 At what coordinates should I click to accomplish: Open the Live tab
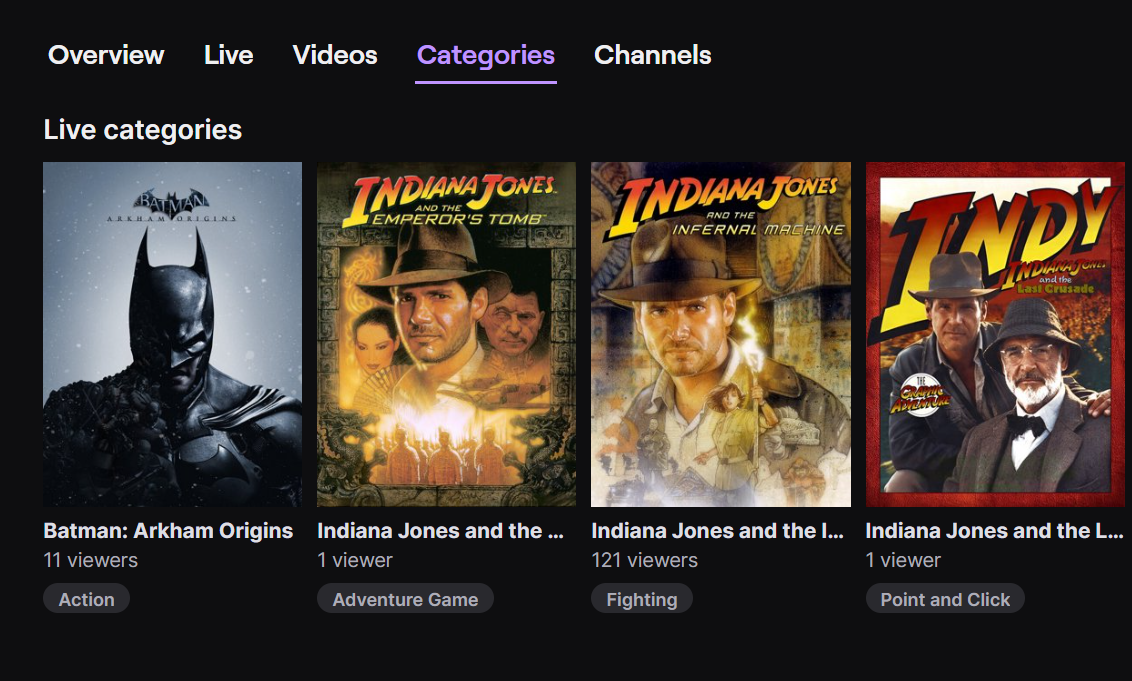point(228,55)
